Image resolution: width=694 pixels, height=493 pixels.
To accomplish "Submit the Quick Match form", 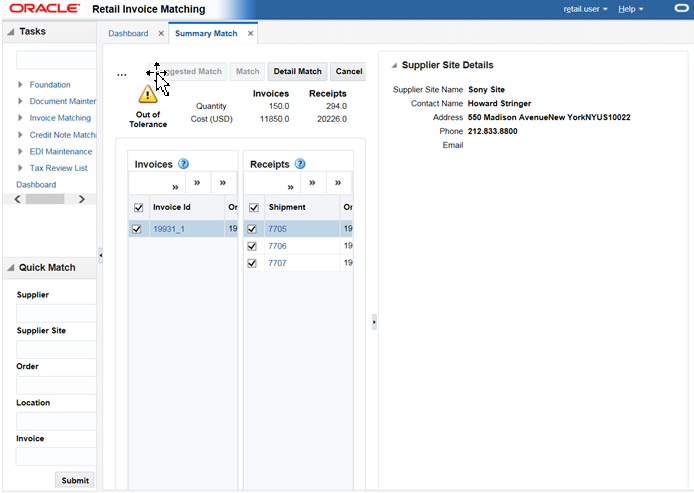I will tap(75, 480).
